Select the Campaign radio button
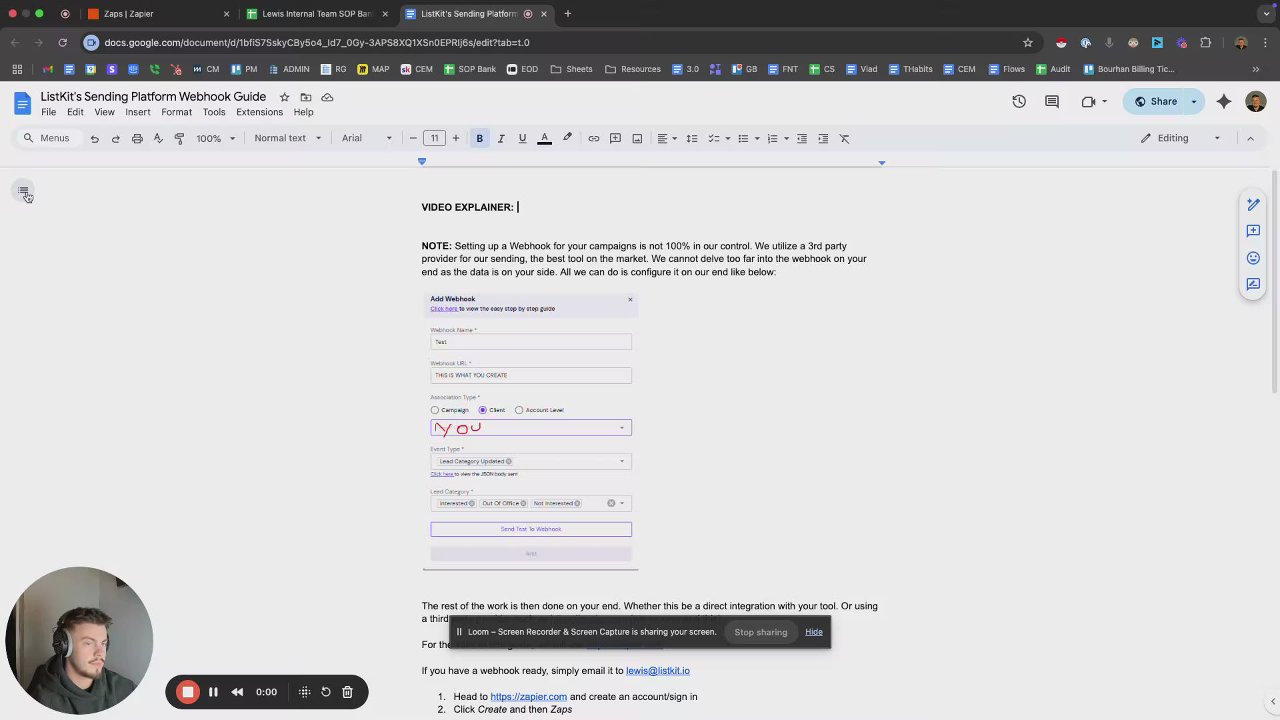The width and height of the screenshot is (1280, 720). click(435, 410)
